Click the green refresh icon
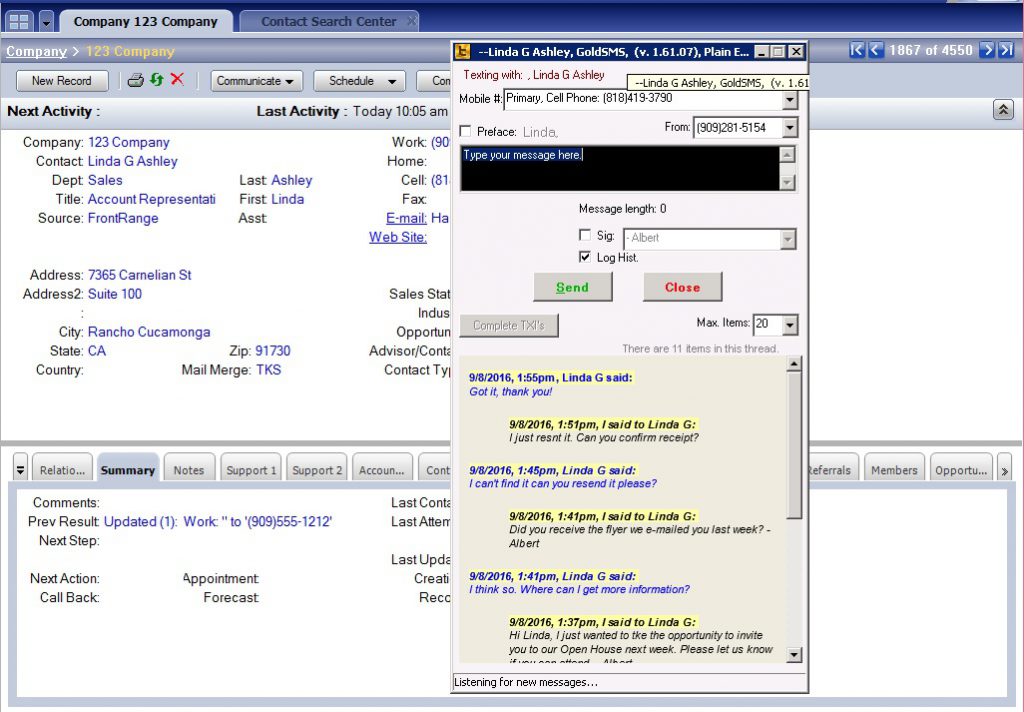This screenshot has height=712, width=1024. [x=157, y=80]
